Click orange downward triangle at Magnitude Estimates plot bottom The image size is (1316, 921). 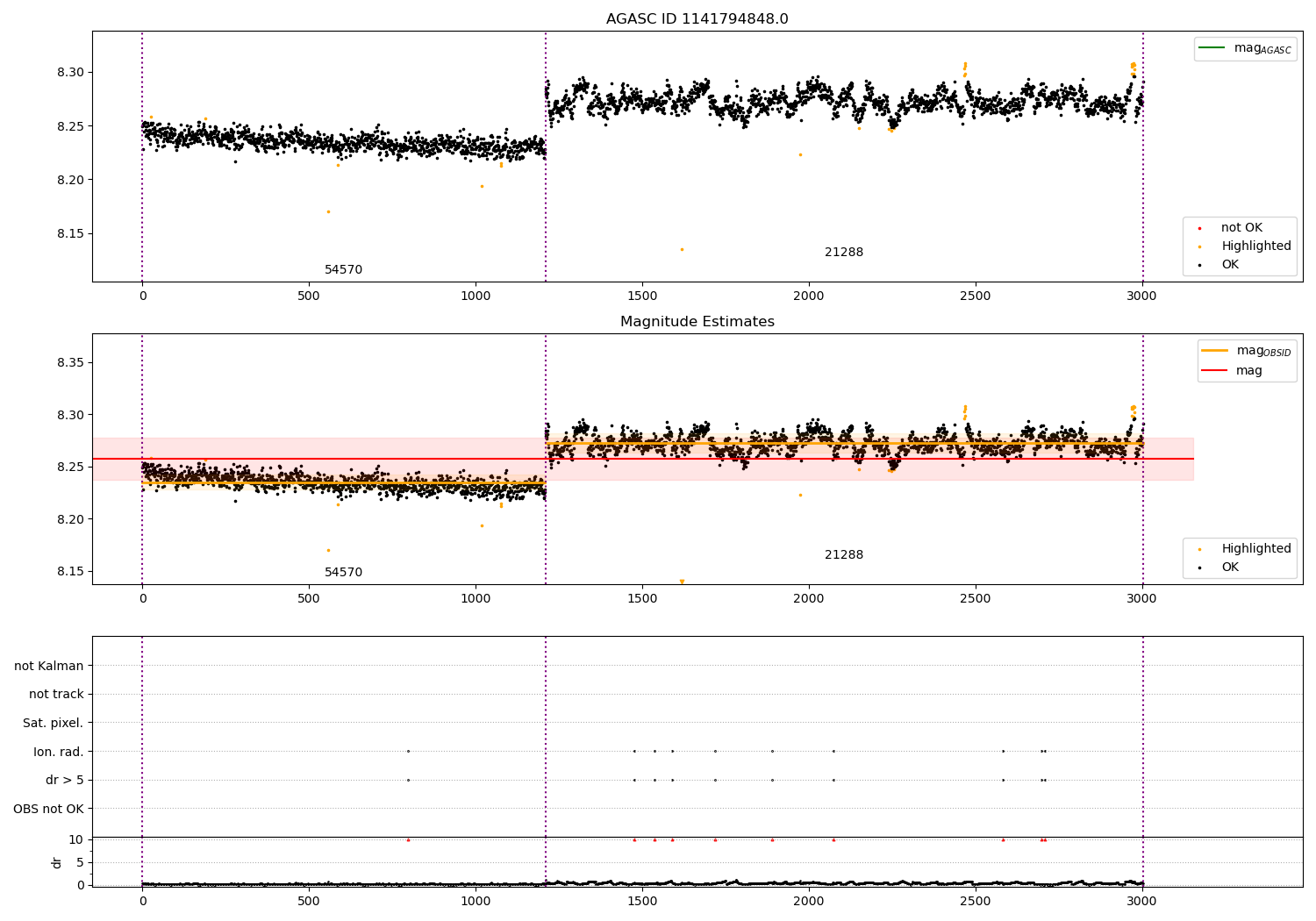tap(682, 582)
